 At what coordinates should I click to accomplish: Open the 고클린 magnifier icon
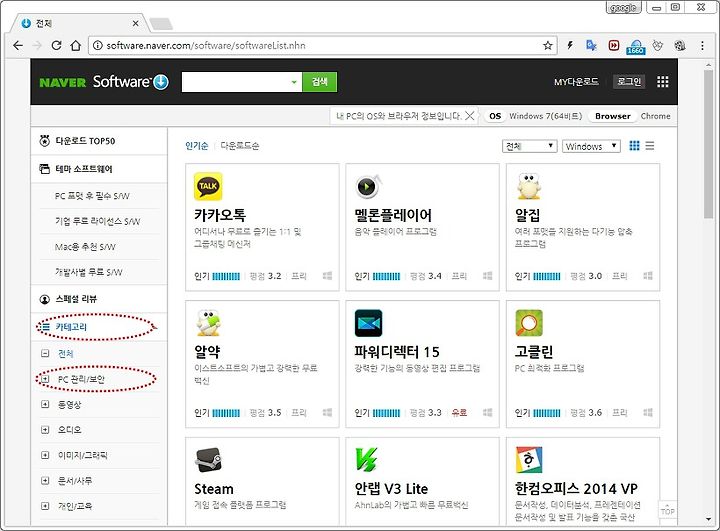click(529, 323)
